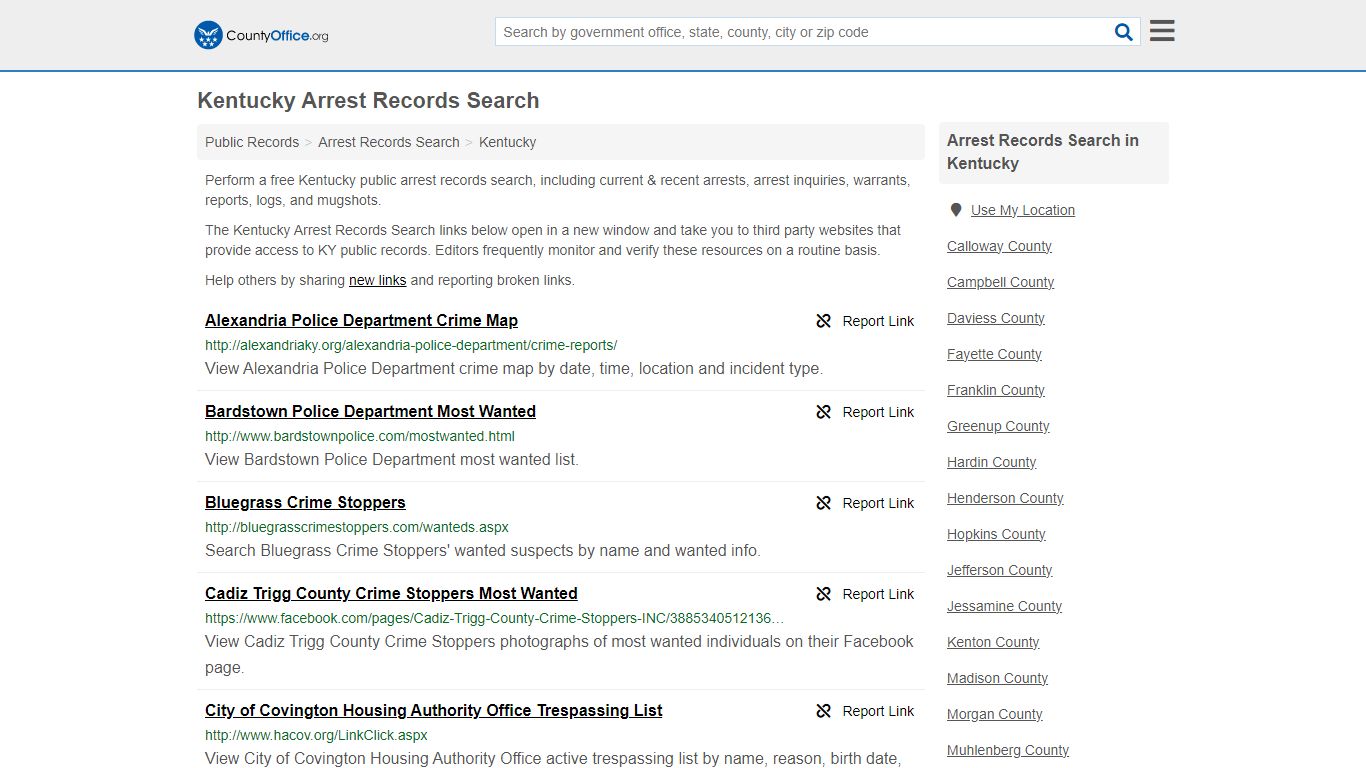Go to Arrest Records Search breadcrumb
This screenshot has height=768, width=1366.
click(389, 142)
